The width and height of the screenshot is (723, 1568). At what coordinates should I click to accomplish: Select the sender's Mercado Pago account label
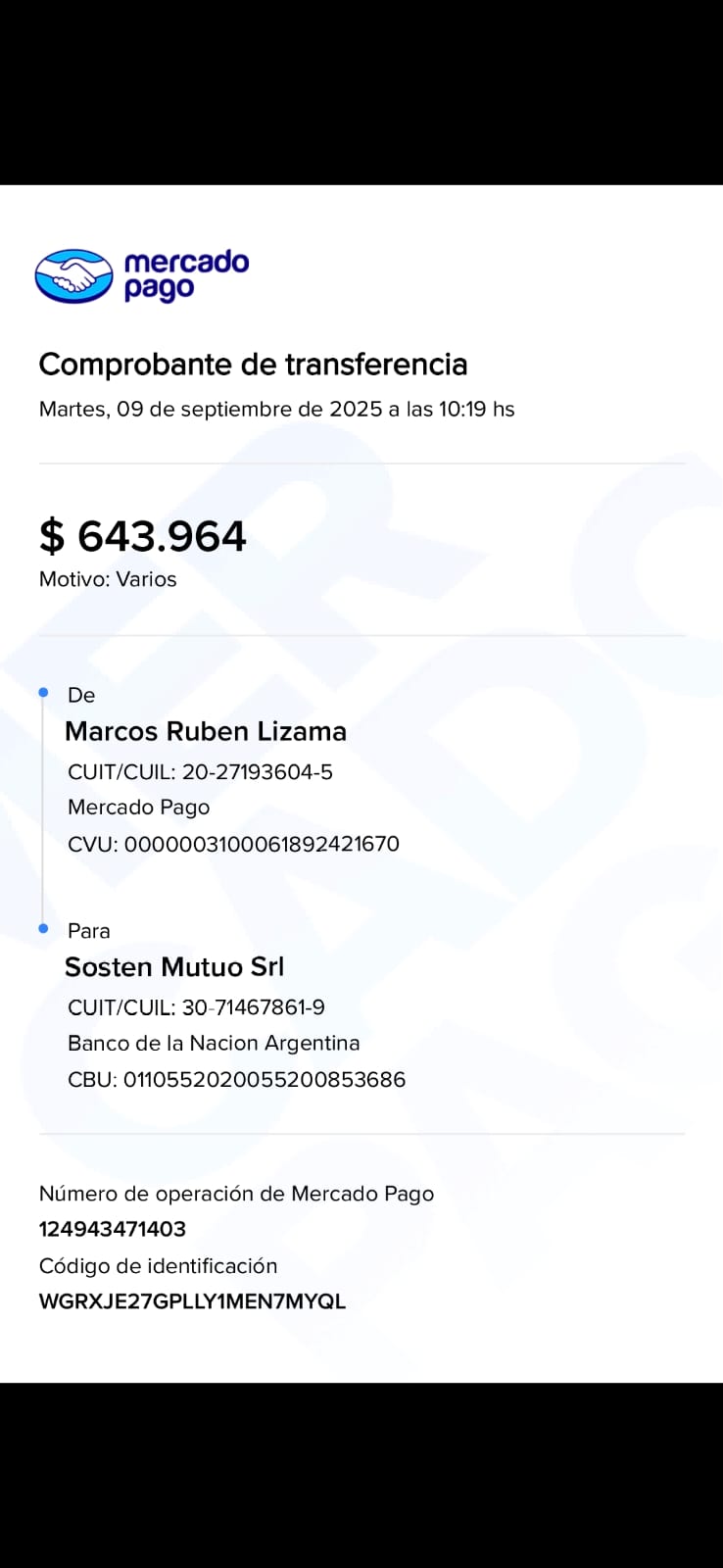[138, 808]
